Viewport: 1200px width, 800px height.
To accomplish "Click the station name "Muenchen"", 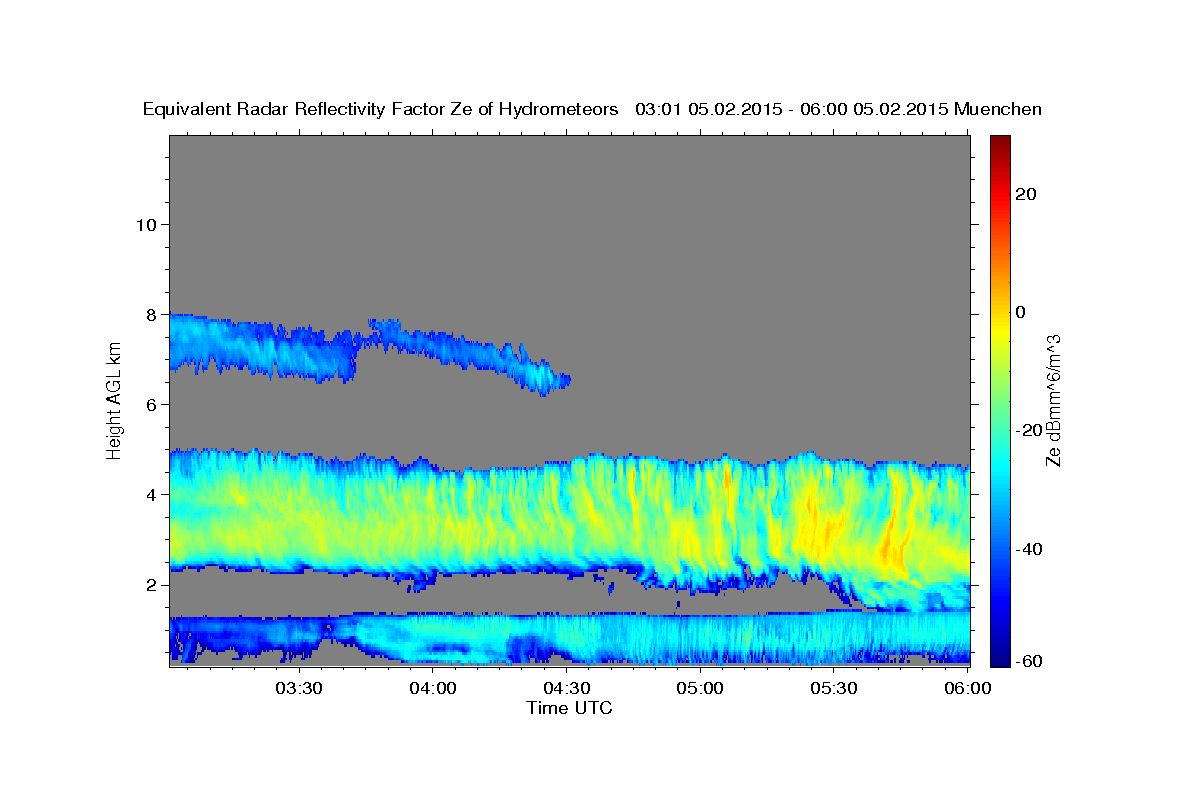I will (998, 110).
